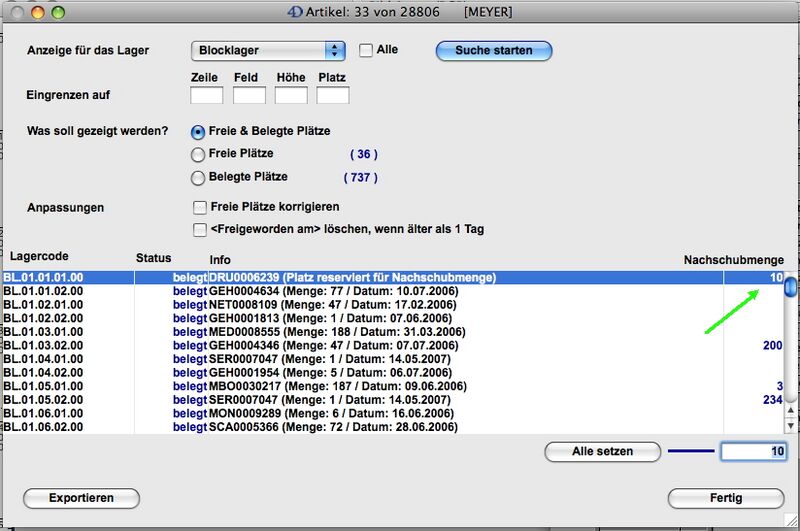Viewport: 800px width, 531px height.
Task: Click the Nachschubmenge value field below list
Action: 753,451
